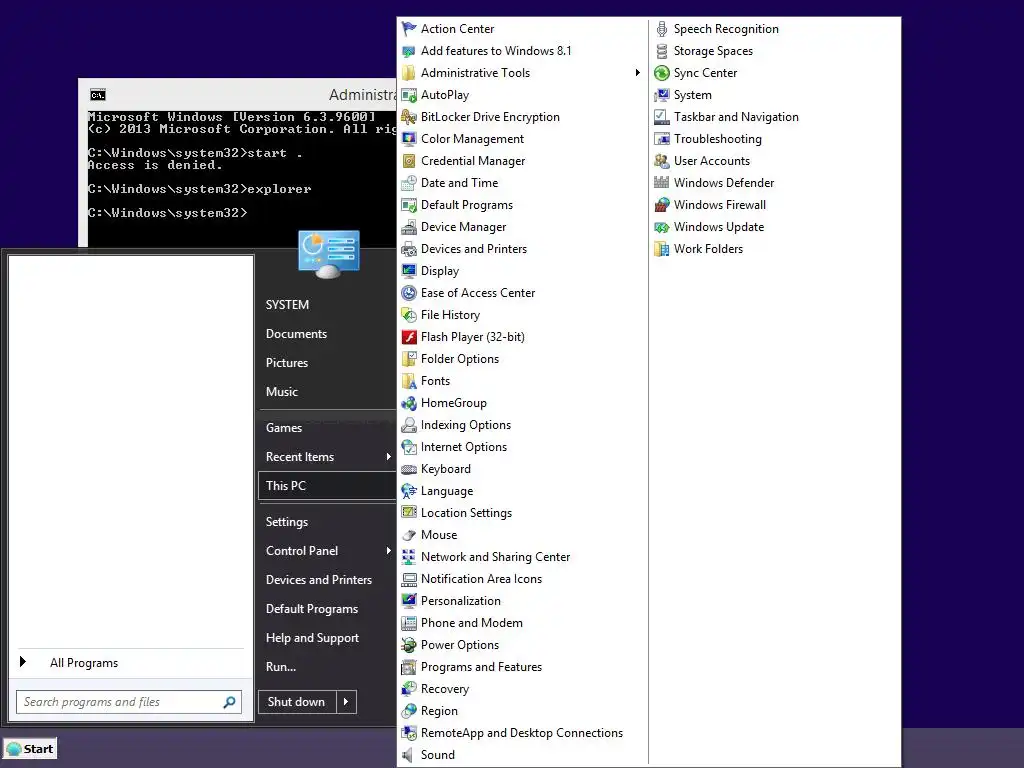Screen dimensions: 1024x768
Task: Expand the Control Panel submenu arrow
Action: pos(389,551)
